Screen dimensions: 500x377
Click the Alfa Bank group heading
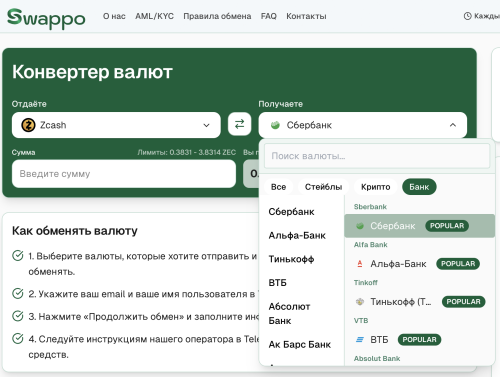pyautogui.click(x=370, y=245)
